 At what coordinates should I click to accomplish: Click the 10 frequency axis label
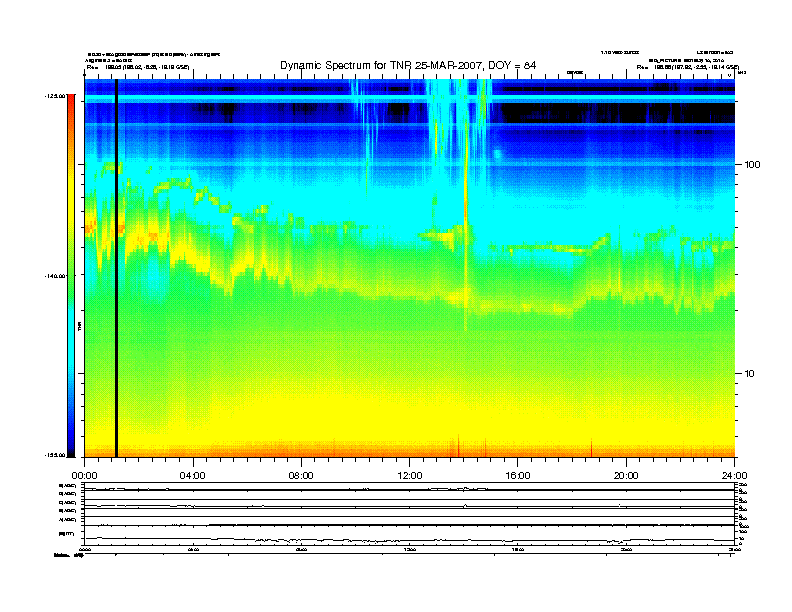click(750, 374)
